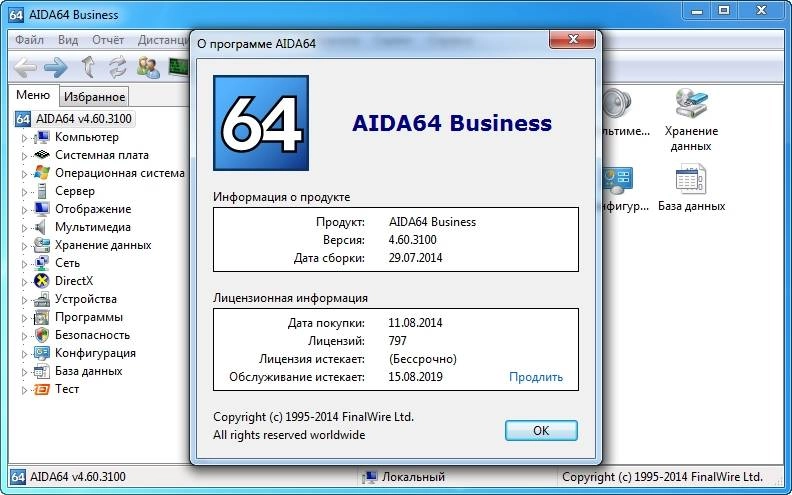Expand the Операционная система node
The image size is (792, 495).
[24, 174]
